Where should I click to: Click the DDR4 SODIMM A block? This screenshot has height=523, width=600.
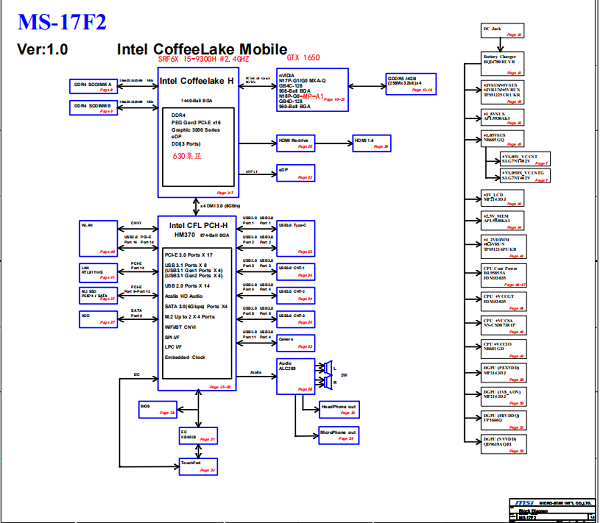94,84
